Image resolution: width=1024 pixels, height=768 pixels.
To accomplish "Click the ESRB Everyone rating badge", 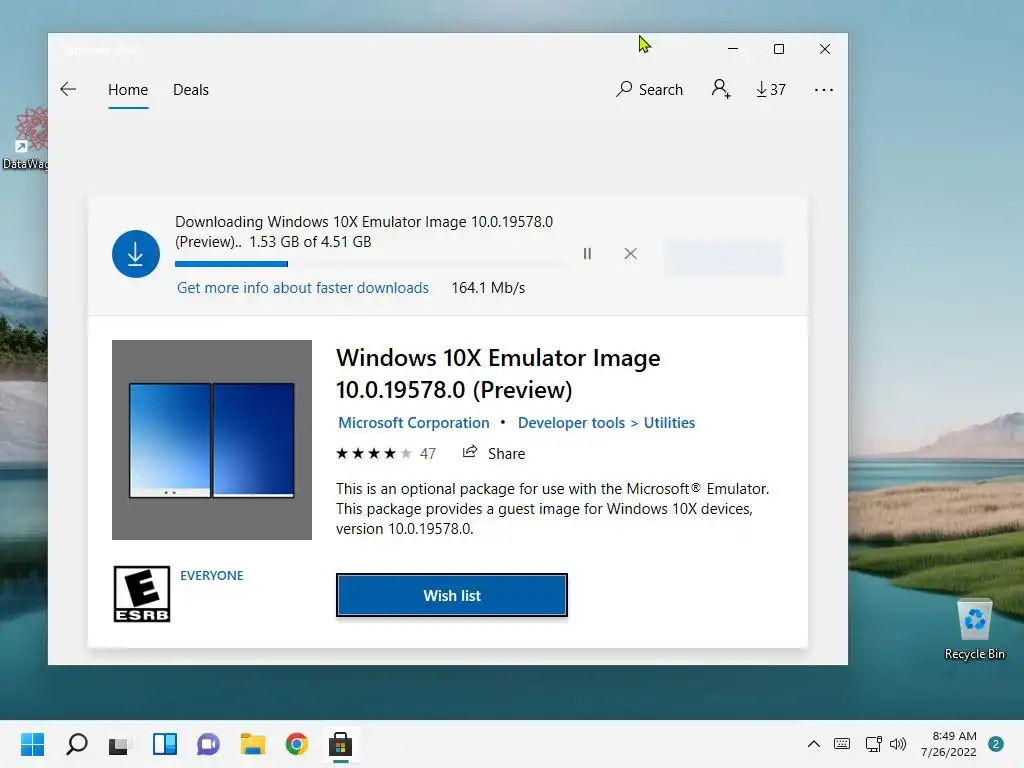I will tap(142, 594).
